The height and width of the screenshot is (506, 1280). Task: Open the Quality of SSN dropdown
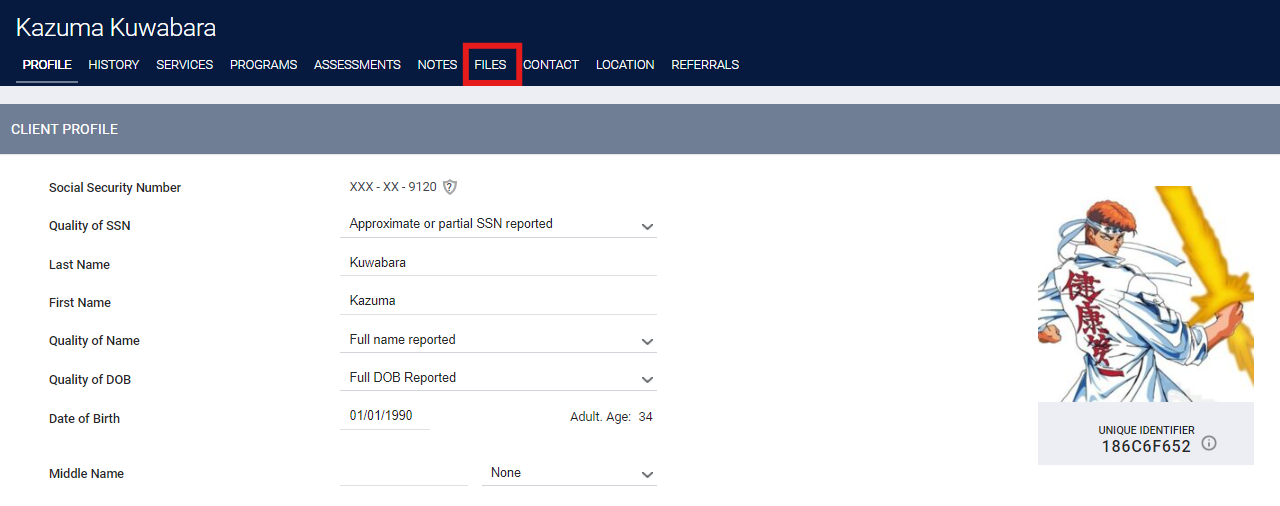pyautogui.click(x=498, y=224)
